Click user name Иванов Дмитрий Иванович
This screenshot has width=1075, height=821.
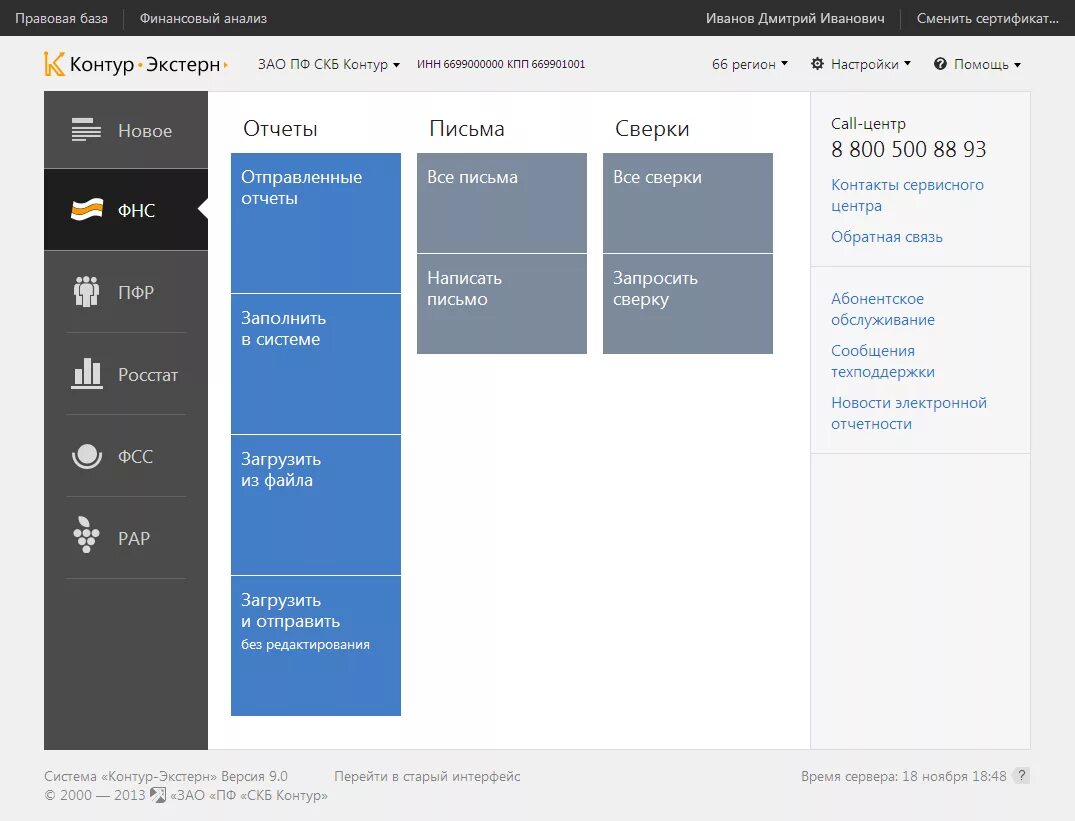tap(795, 19)
